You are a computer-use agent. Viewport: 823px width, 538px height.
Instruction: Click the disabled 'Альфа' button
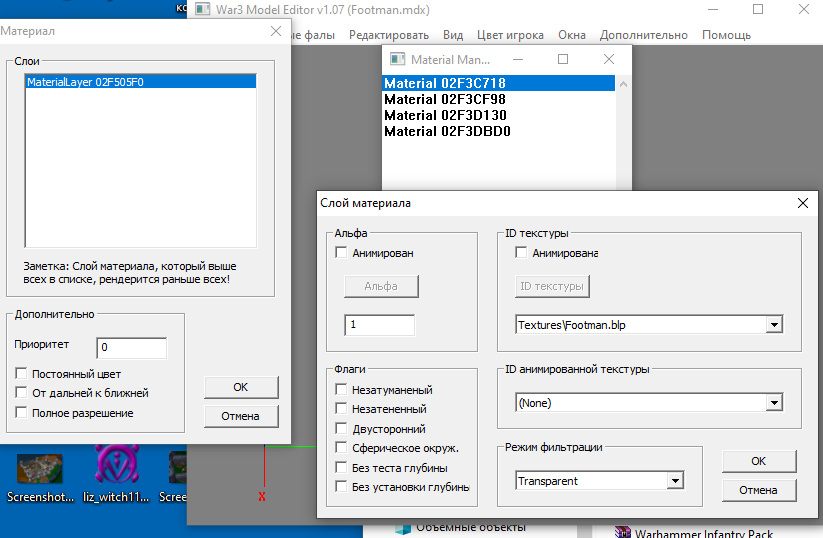381,286
